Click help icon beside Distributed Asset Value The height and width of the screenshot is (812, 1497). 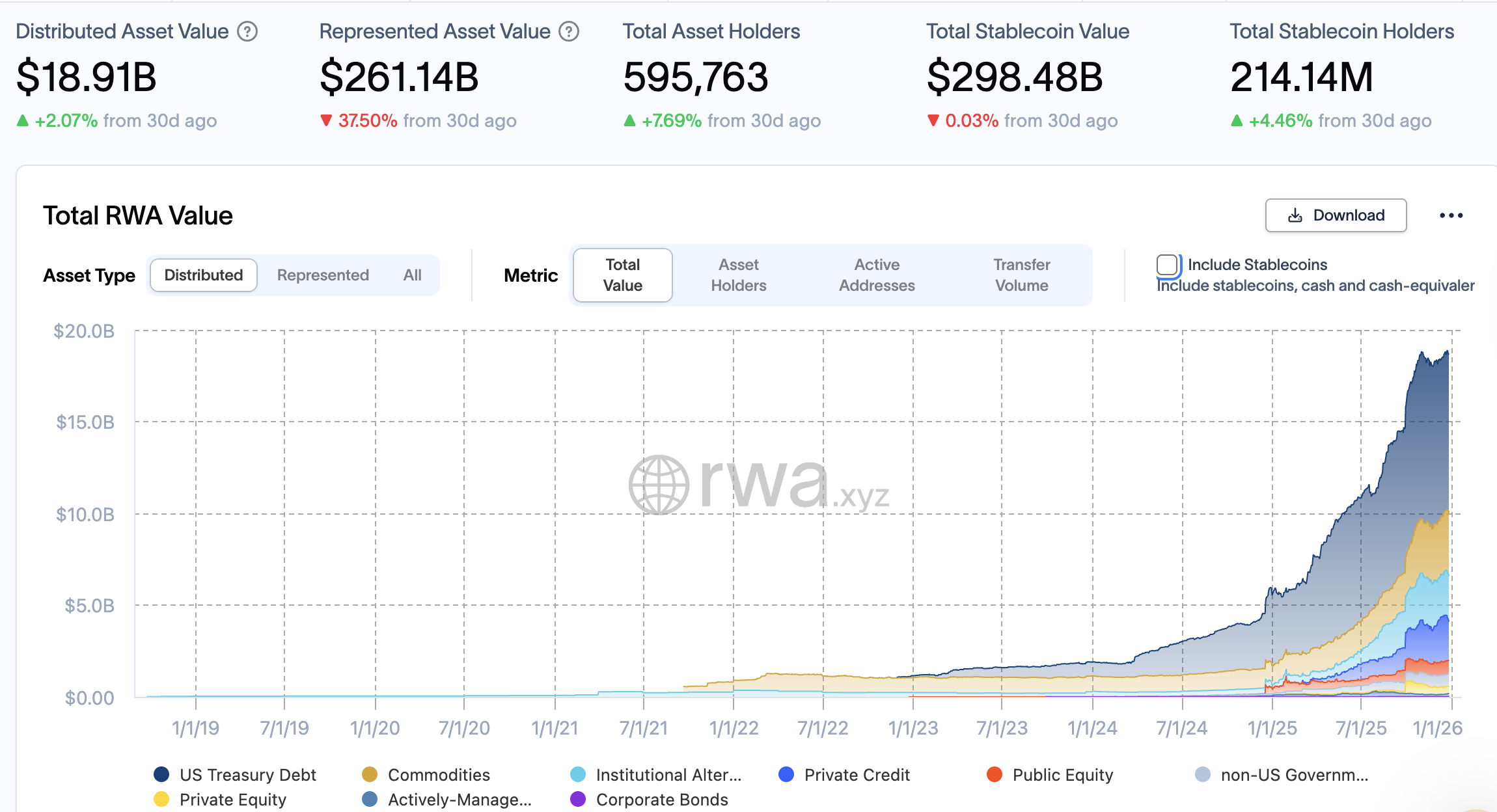pyautogui.click(x=247, y=31)
